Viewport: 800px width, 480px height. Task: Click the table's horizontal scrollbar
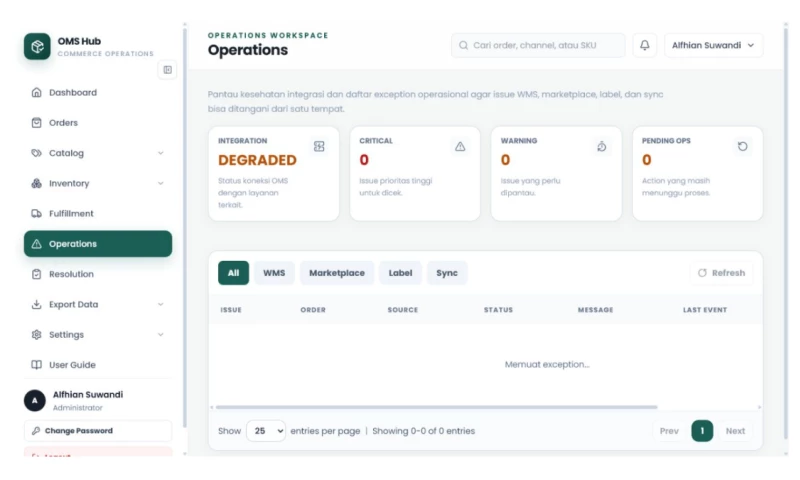pos(436,407)
